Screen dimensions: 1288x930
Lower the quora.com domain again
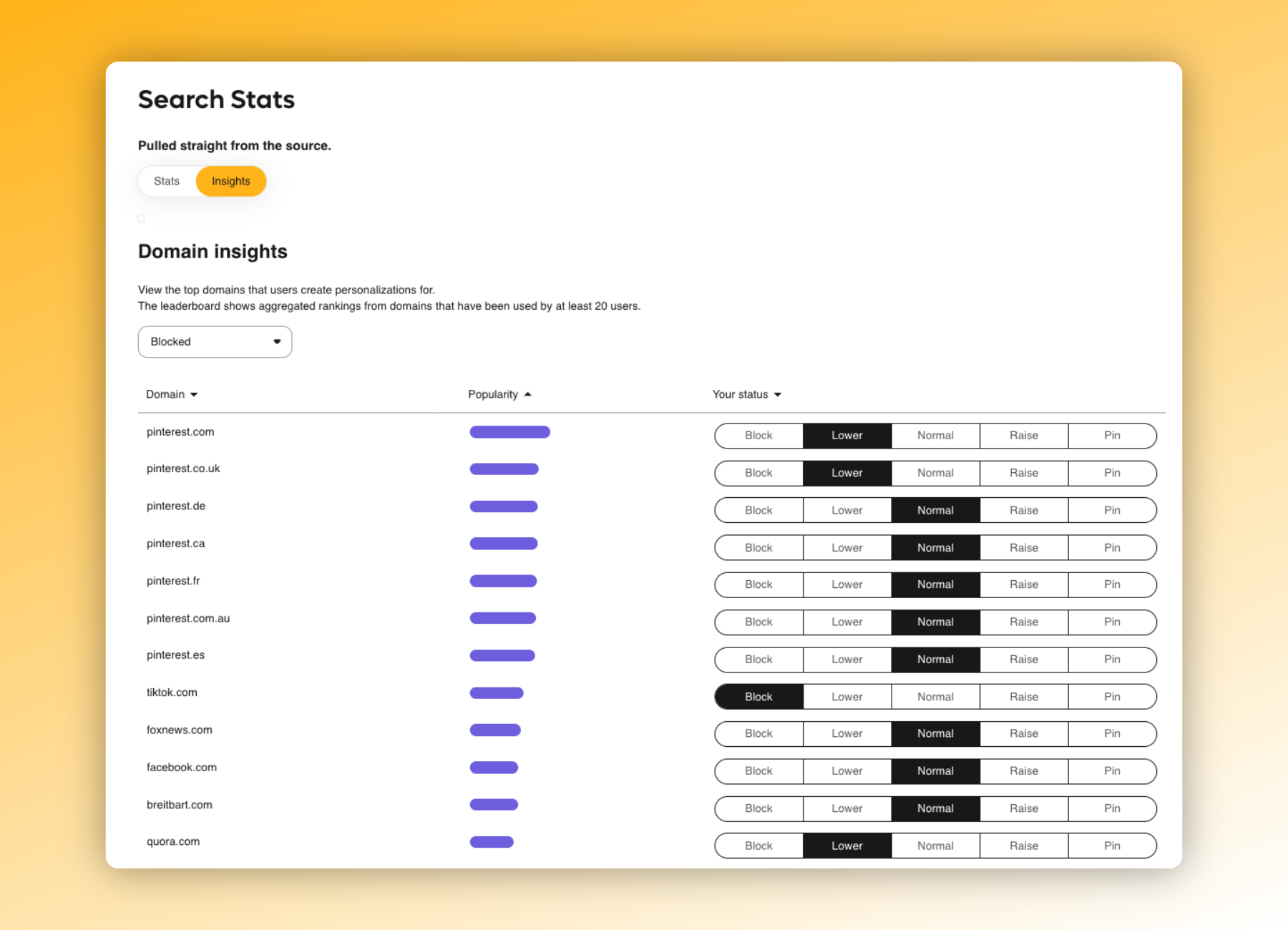pos(847,846)
